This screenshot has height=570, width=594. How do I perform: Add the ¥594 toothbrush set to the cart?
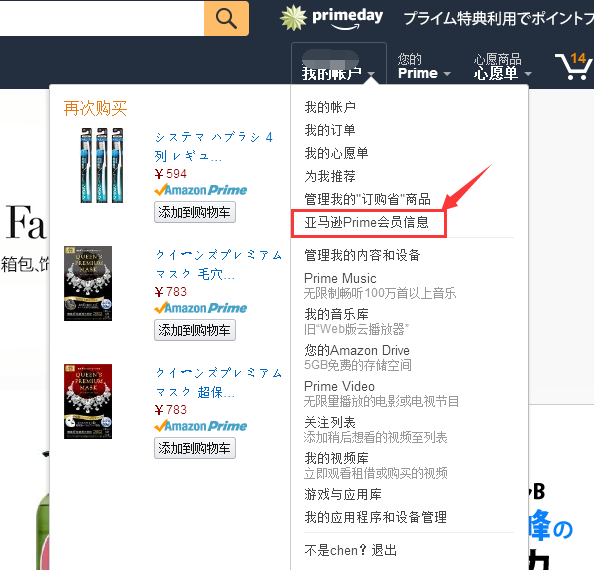[195, 212]
